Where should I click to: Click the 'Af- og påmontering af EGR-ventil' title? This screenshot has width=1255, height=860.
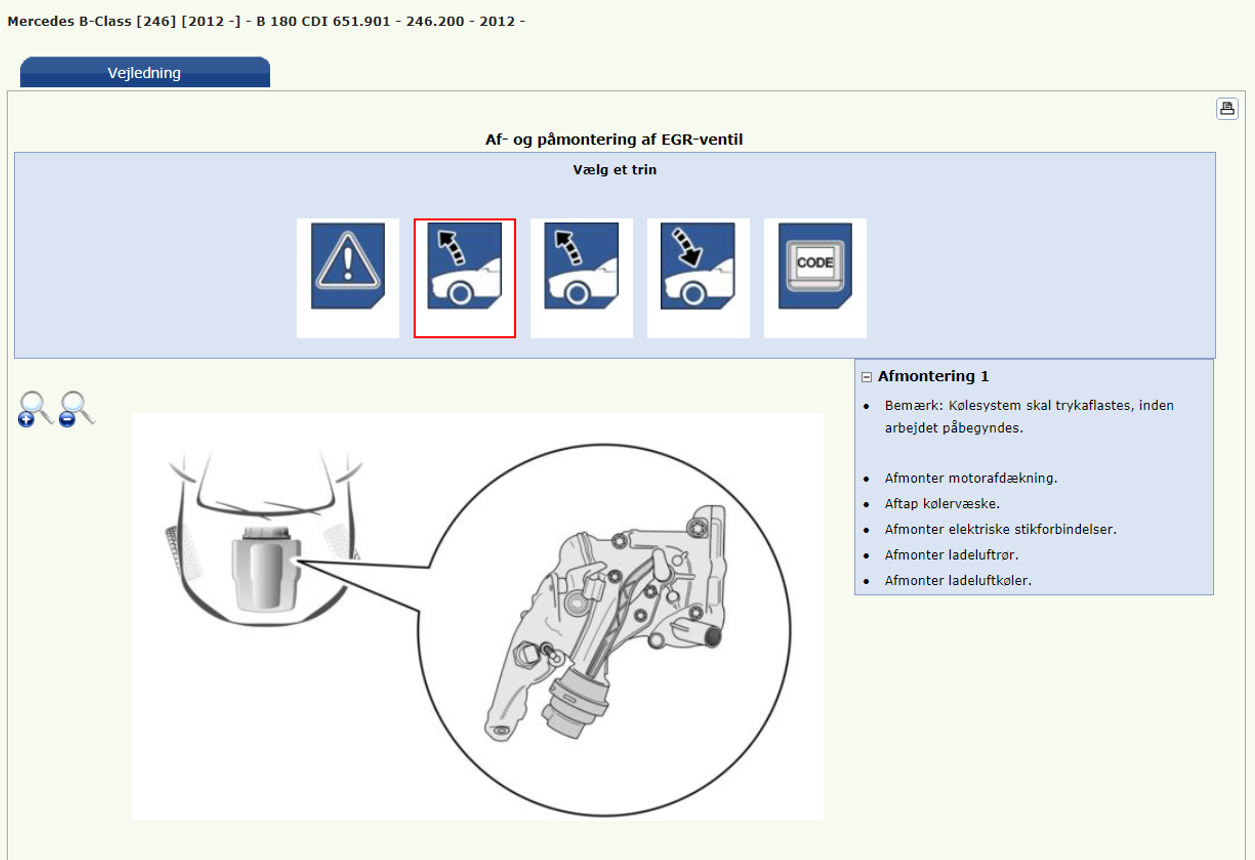click(614, 140)
